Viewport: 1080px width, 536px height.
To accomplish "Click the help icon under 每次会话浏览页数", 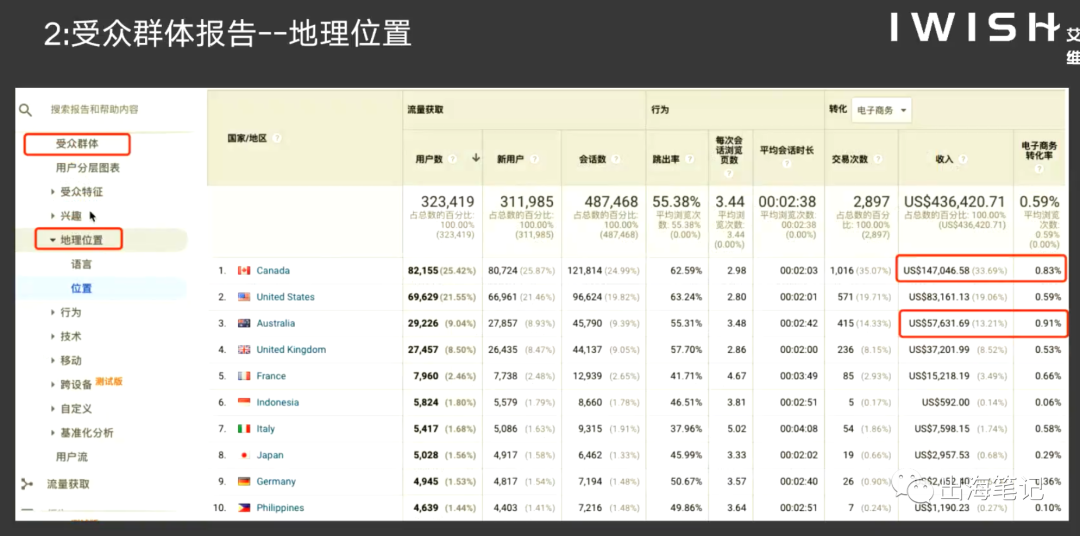I will [729, 174].
